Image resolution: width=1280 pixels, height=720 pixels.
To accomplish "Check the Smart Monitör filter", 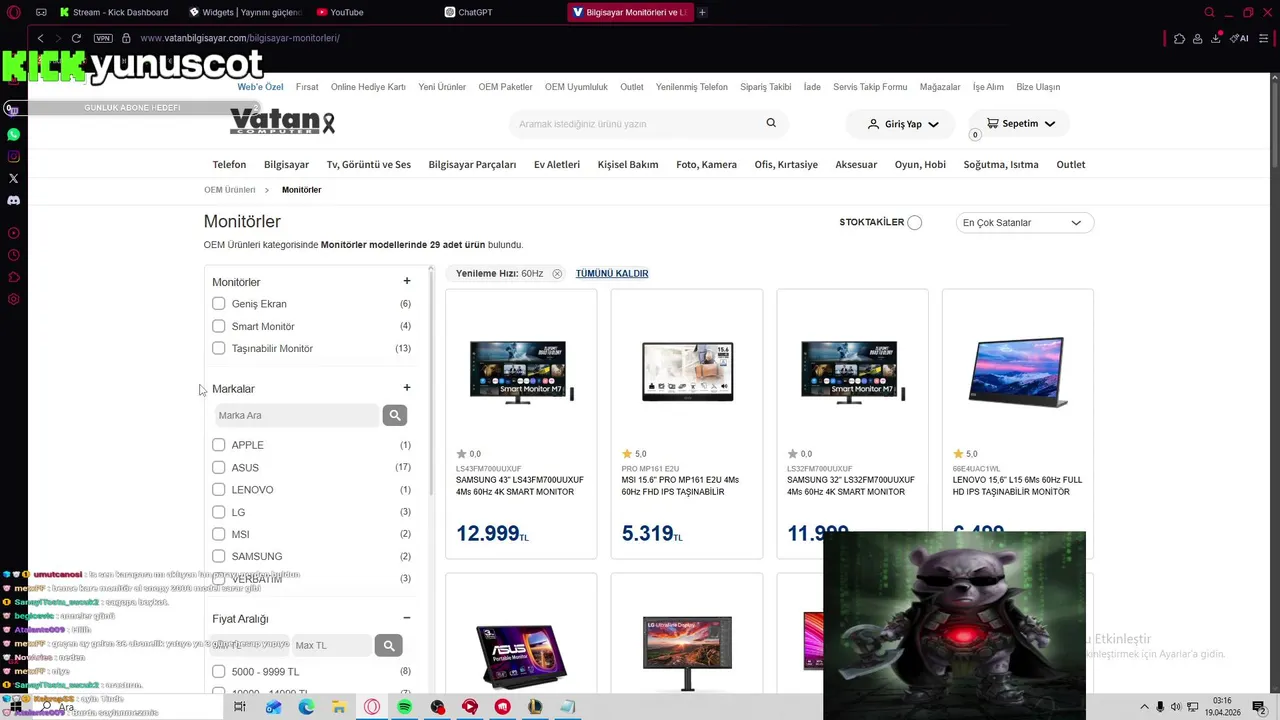I will click(x=218, y=326).
